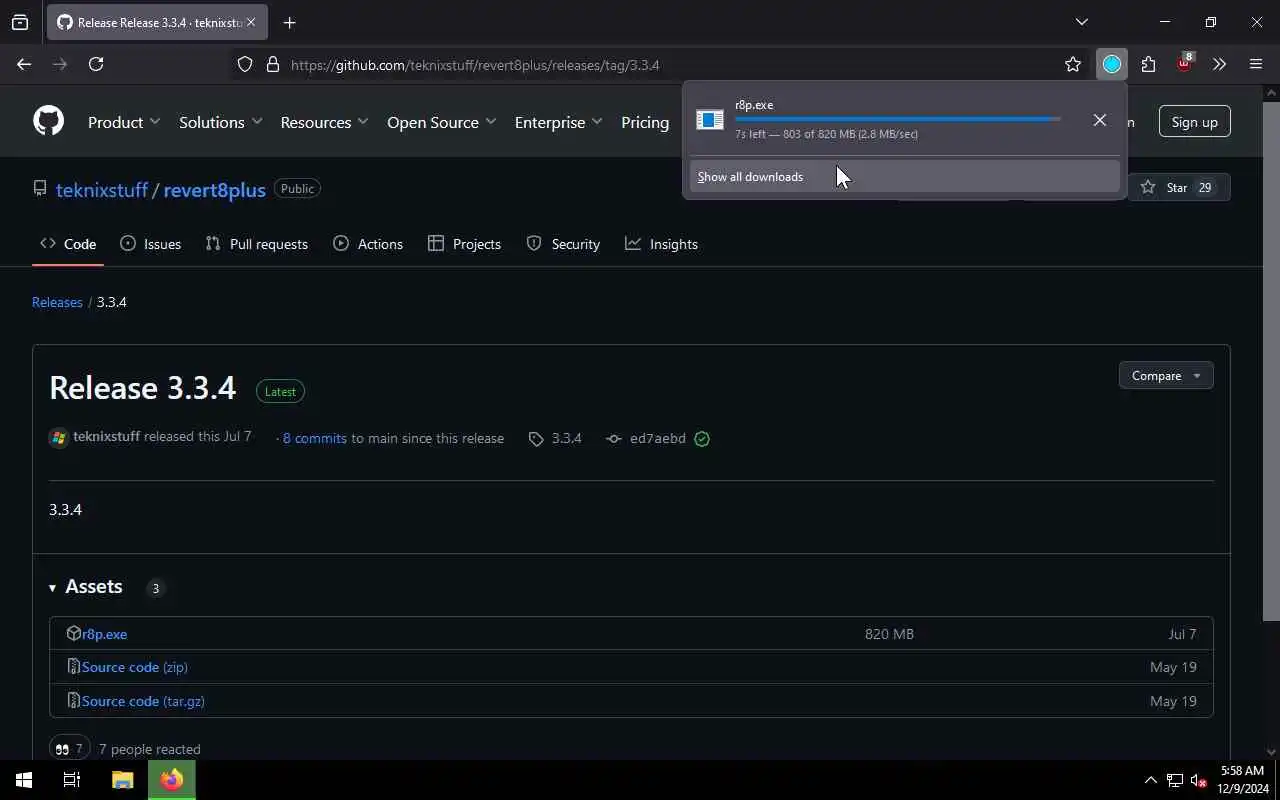Open Task View on the taskbar
Screen dimensions: 1280x800
click(72, 780)
